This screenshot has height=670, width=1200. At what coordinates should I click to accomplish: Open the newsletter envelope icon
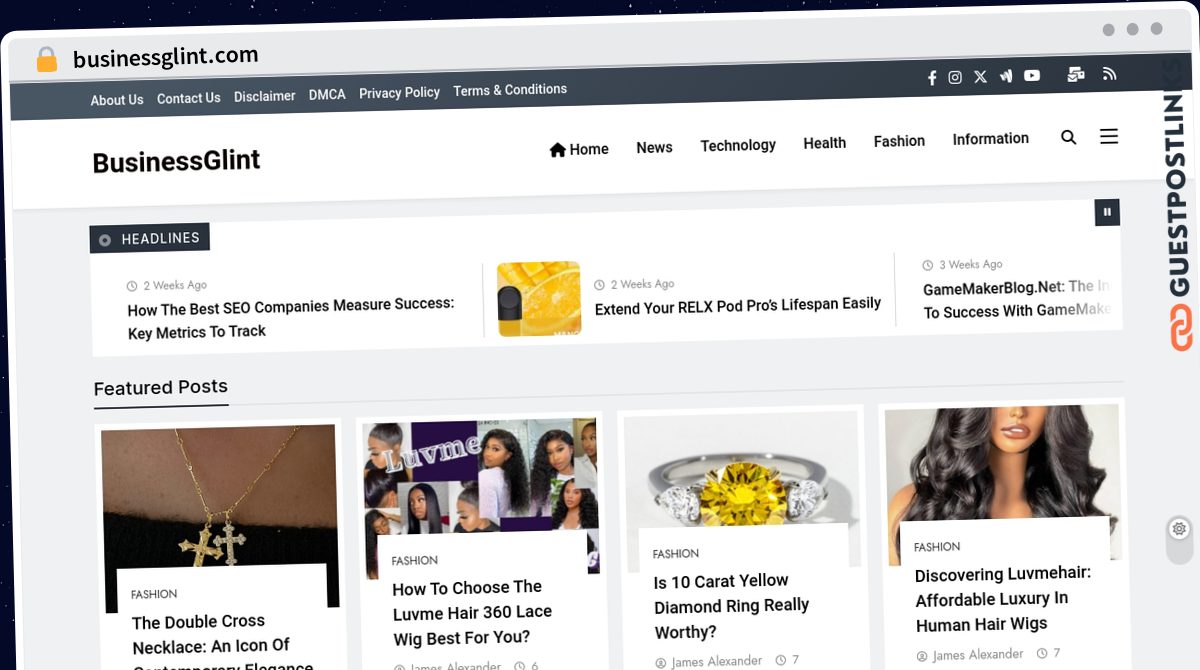[x=1076, y=74]
